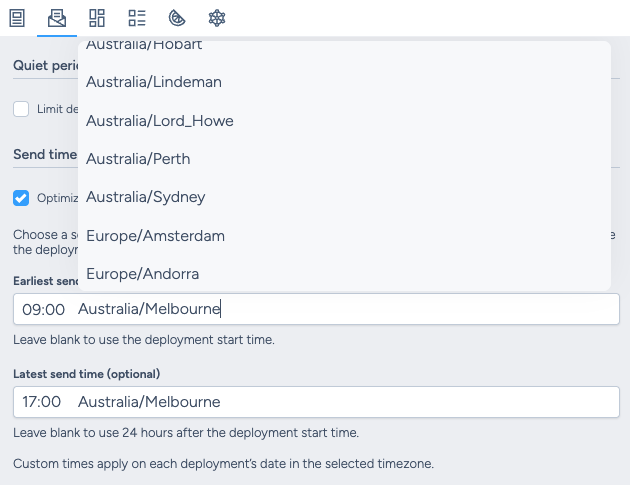The image size is (630, 485).
Task: Open the grid layout tab icon
Action: (97, 18)
